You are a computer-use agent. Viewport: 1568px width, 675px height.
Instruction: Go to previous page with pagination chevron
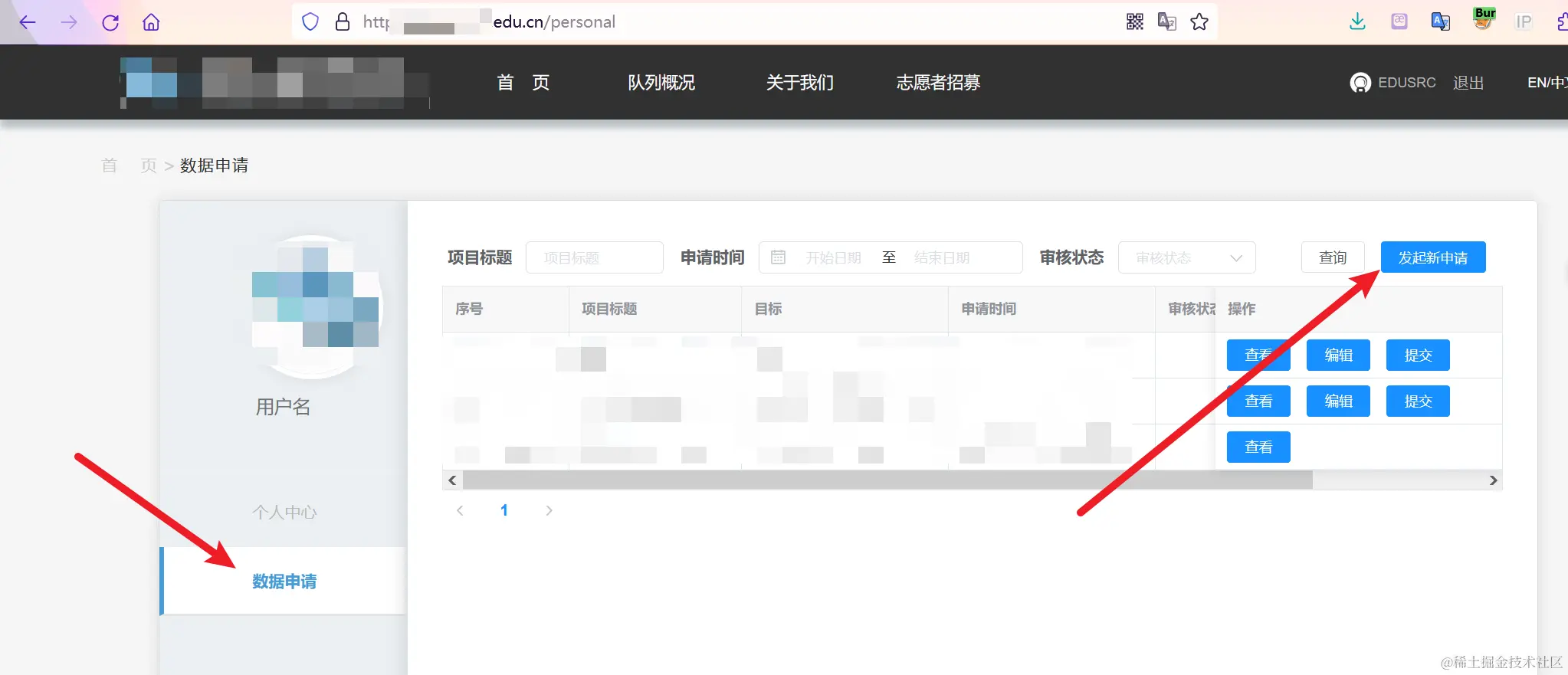460,510
